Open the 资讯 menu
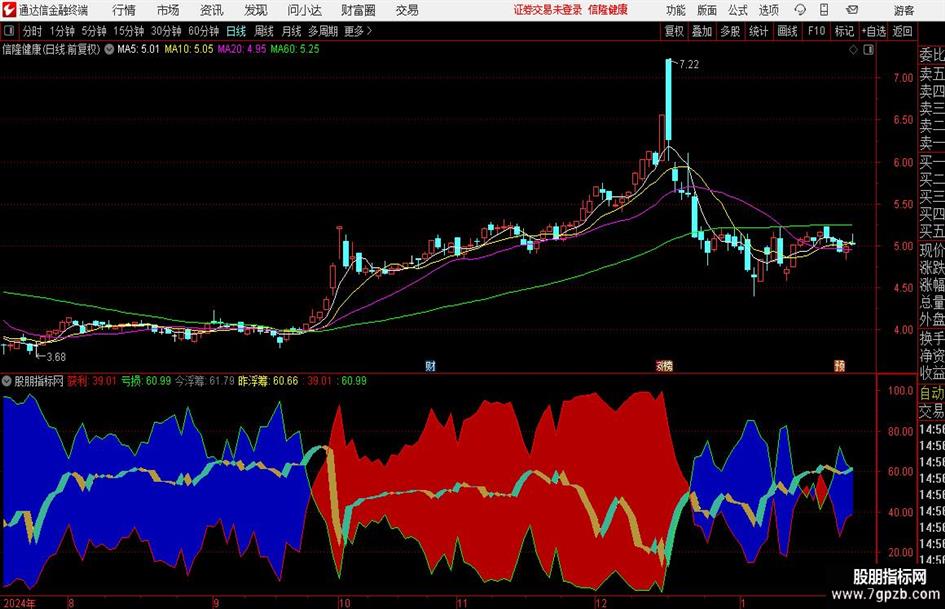Screen dimensions: 945x609 (212, 10)
